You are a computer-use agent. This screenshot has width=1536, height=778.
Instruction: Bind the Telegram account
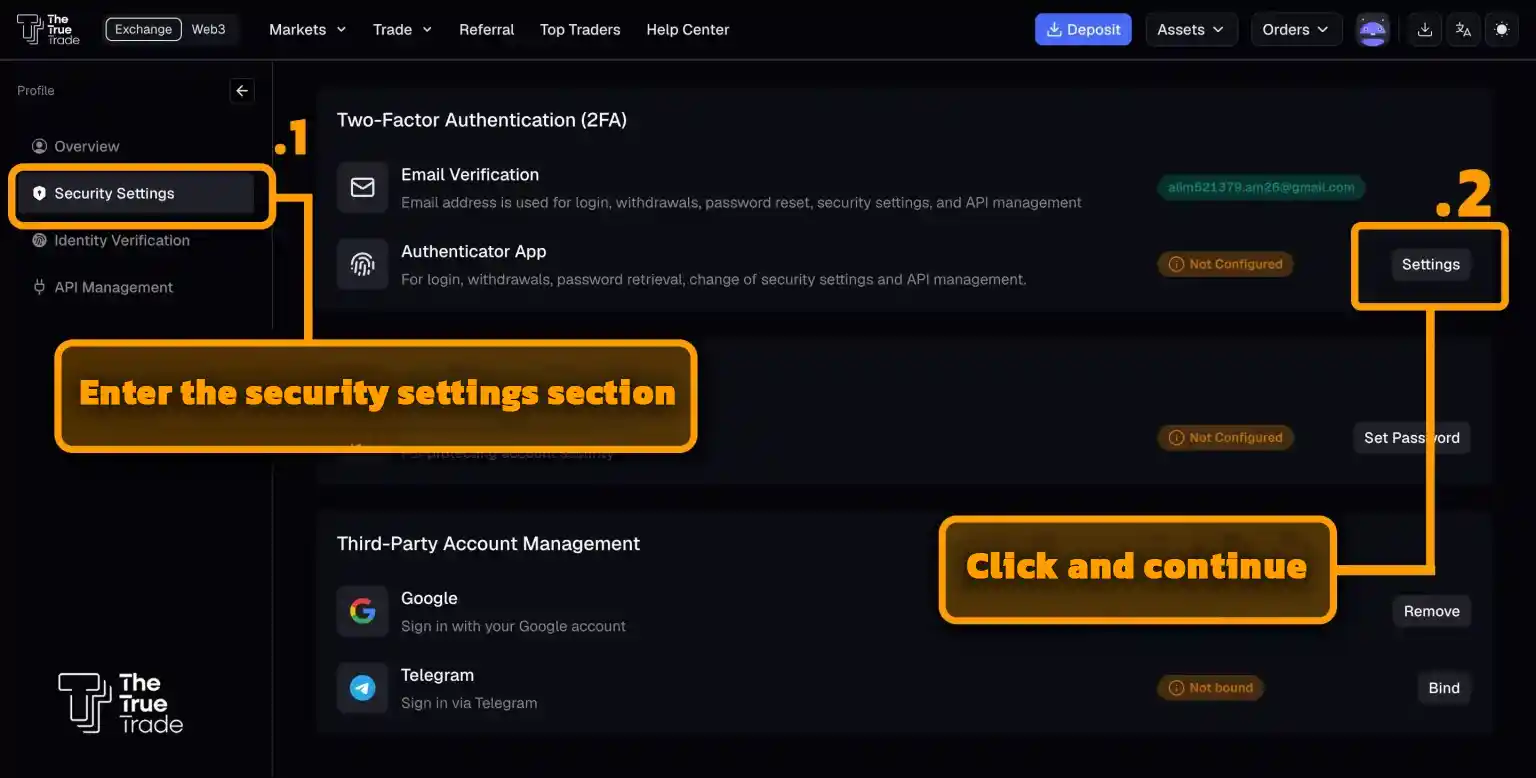point(1444,688)
